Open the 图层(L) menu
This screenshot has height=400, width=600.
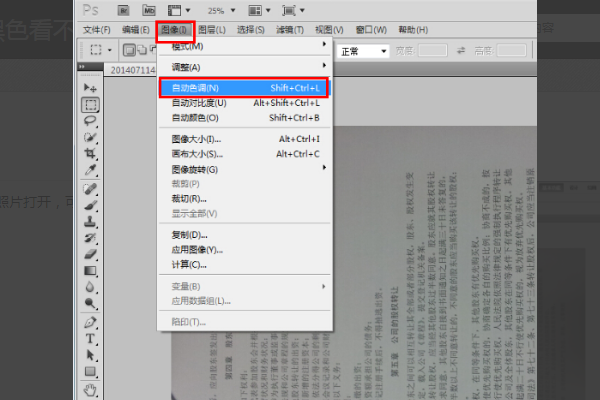pos(212,29)
